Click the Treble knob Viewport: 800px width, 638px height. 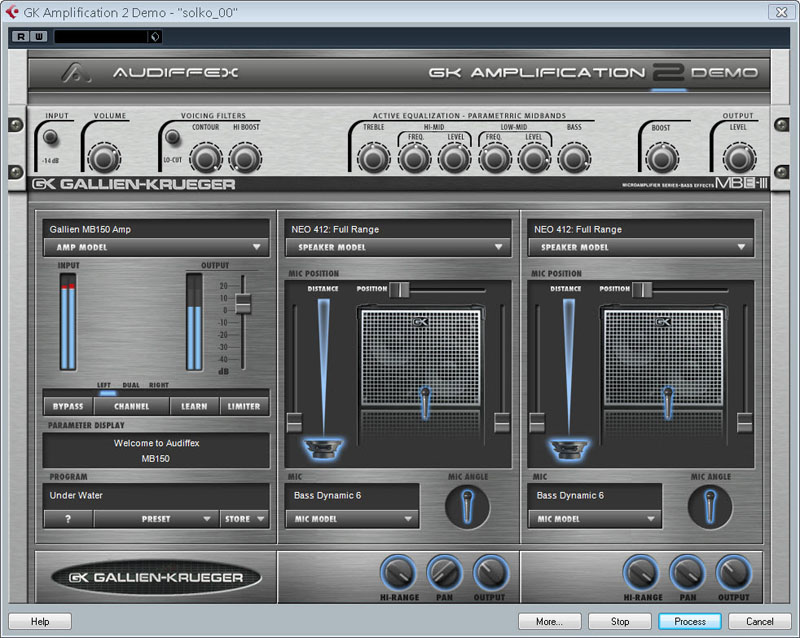pyautogui.click(x=373, y=159)
